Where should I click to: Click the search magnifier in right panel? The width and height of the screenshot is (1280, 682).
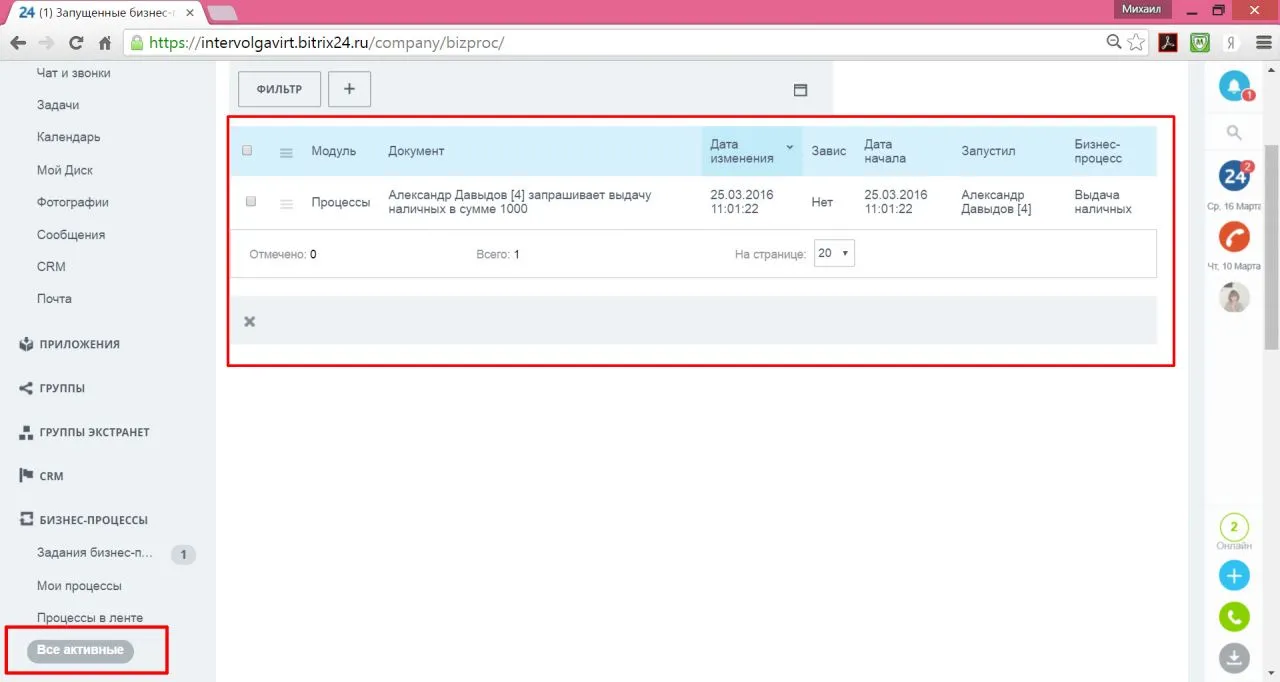[1234, 132]
